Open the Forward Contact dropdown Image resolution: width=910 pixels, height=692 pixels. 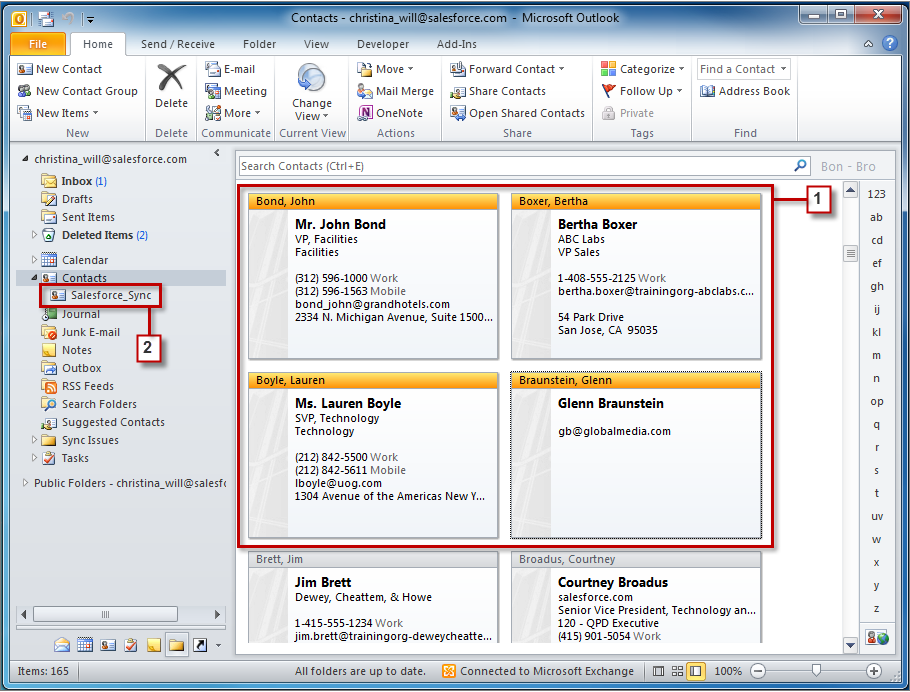[x=507, y=69]
